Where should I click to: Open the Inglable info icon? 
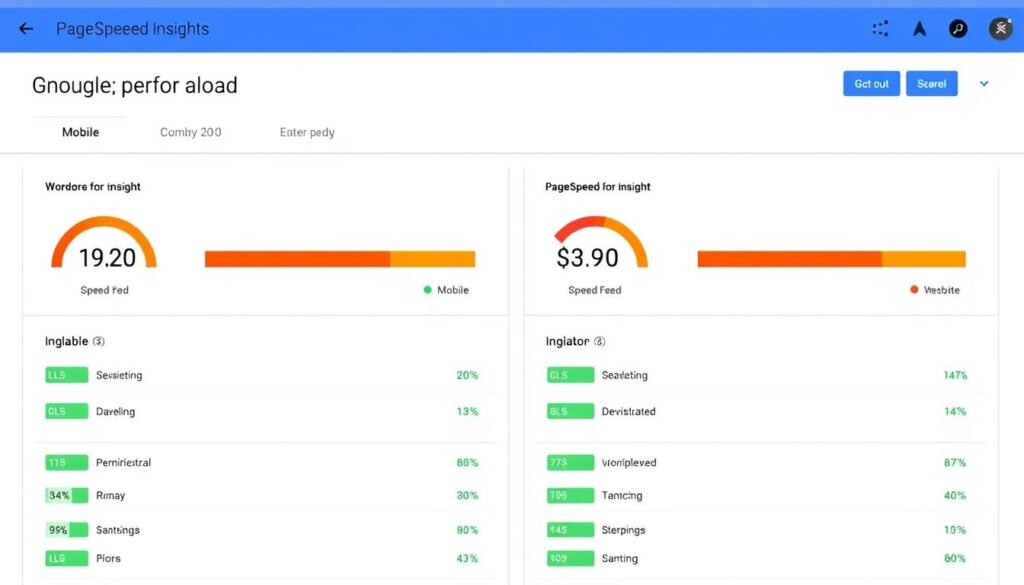tap(99, 341)
